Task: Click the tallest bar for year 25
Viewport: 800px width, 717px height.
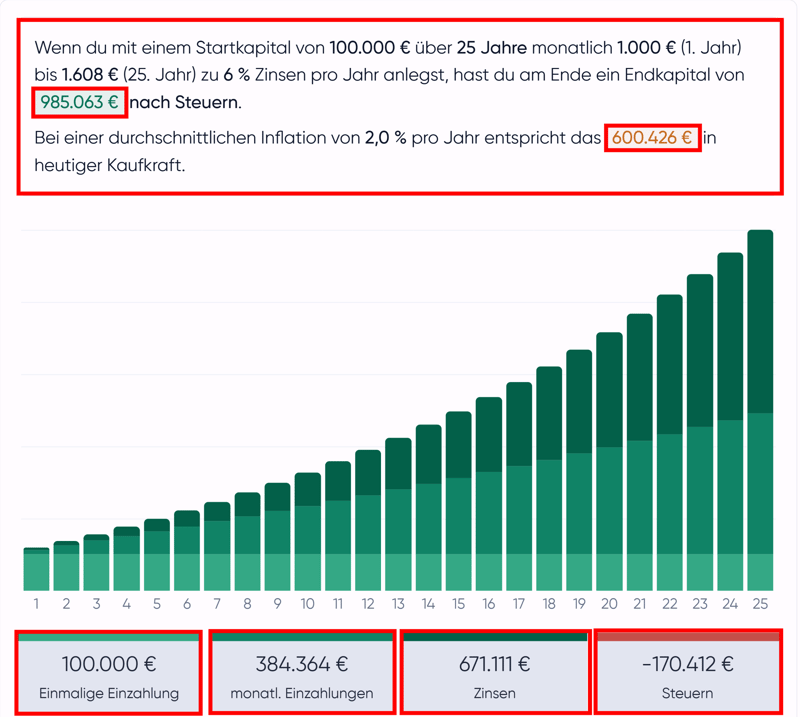Action: (760, 410)
